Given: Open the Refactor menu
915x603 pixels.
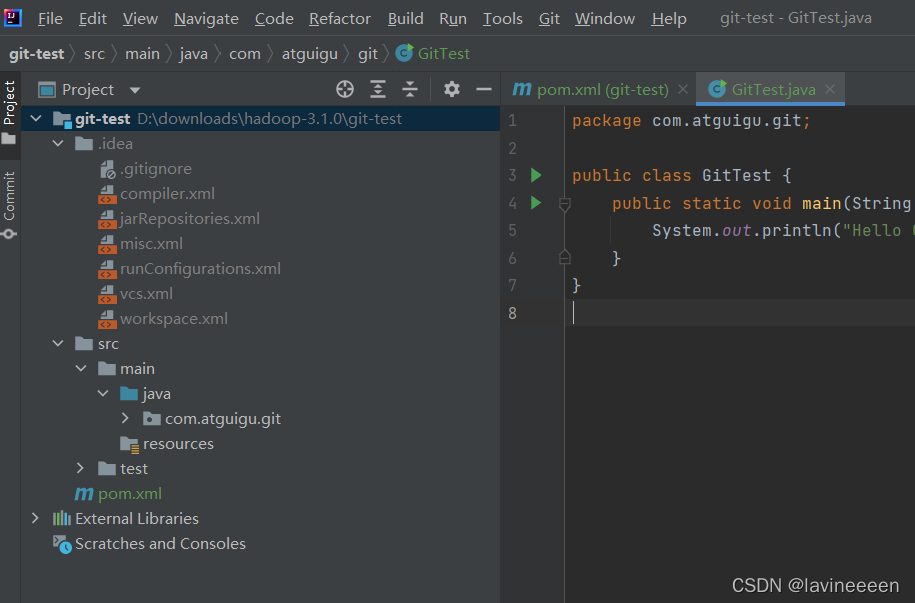Looking at the screenshot, I should coord(340,19).
